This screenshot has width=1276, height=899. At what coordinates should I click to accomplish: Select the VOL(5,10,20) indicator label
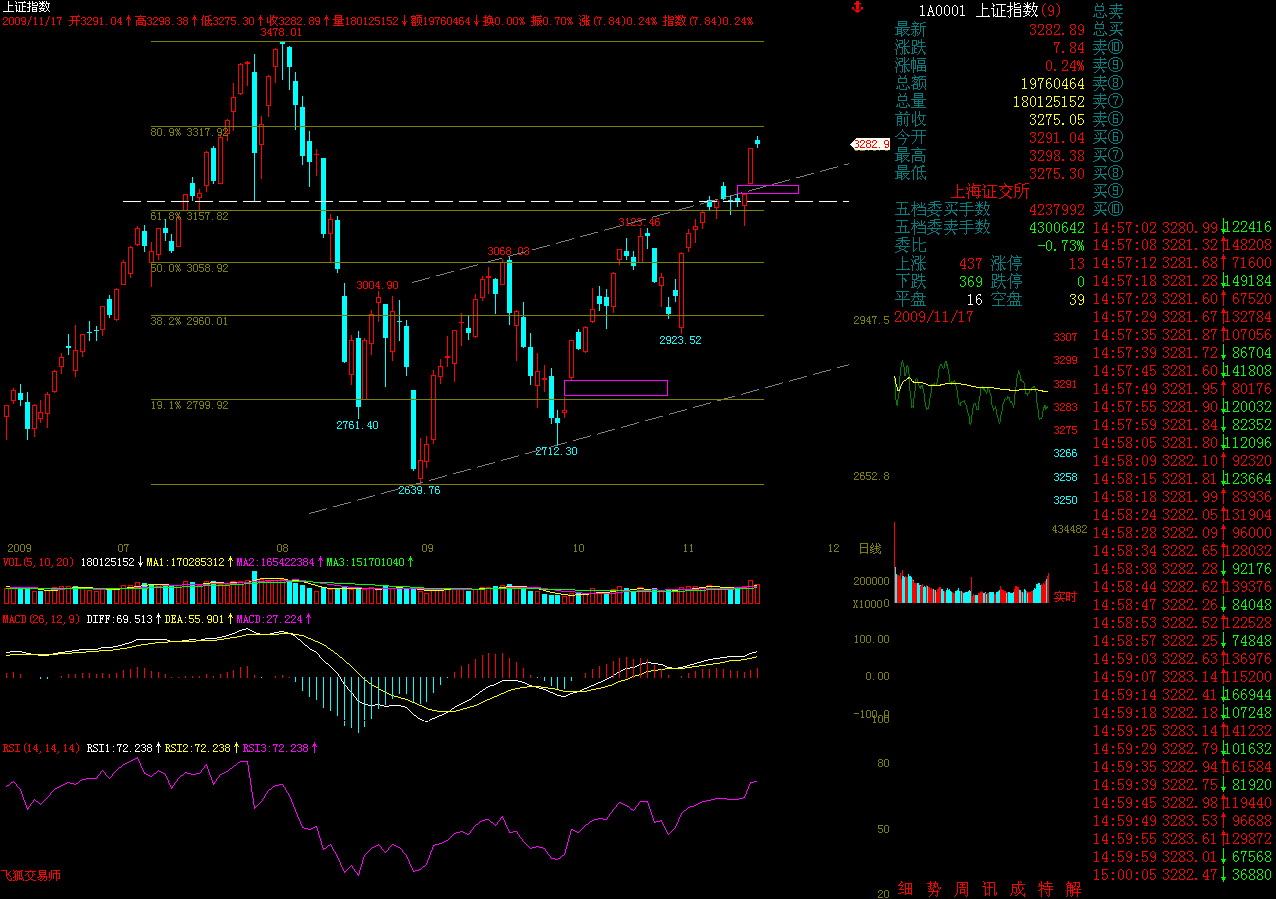(x=39, y=562)
